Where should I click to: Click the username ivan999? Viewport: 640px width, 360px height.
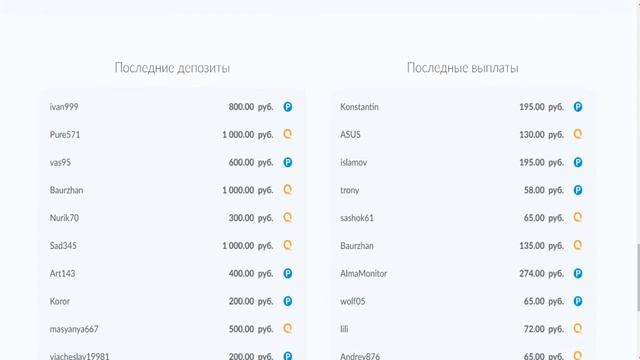click(x=64, y=107)
